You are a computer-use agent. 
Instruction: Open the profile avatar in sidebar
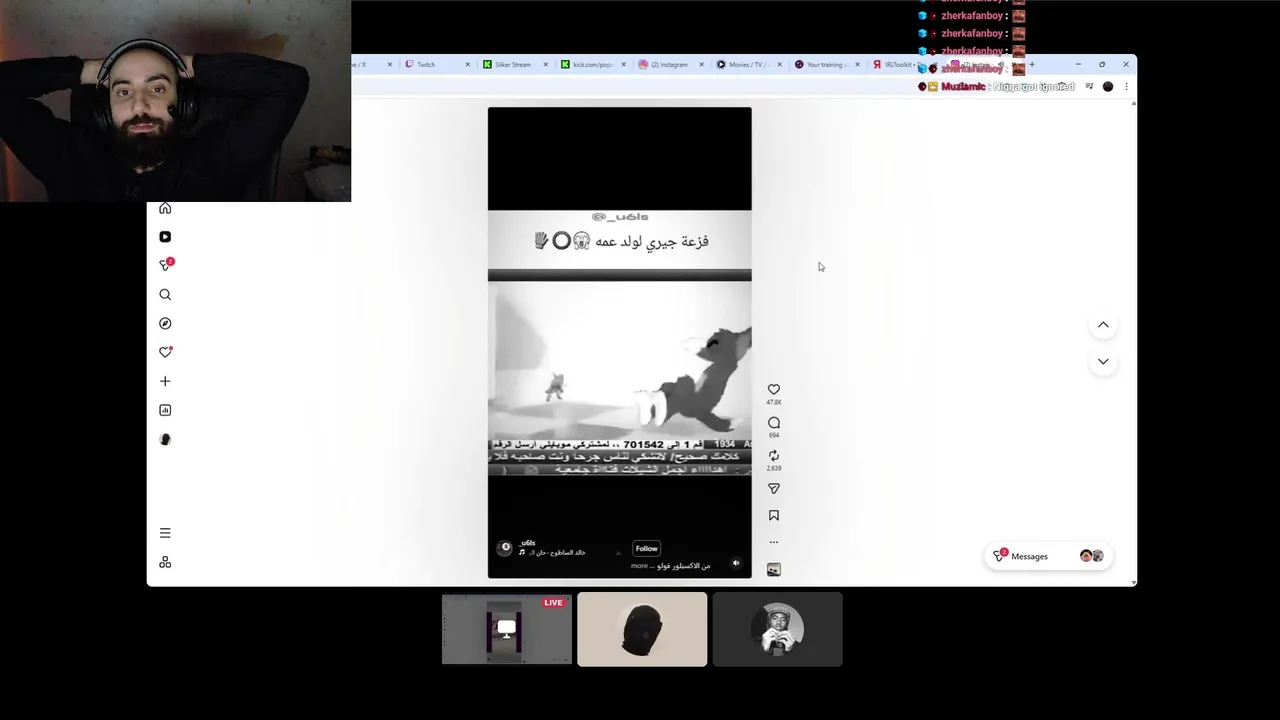[165, 439]
